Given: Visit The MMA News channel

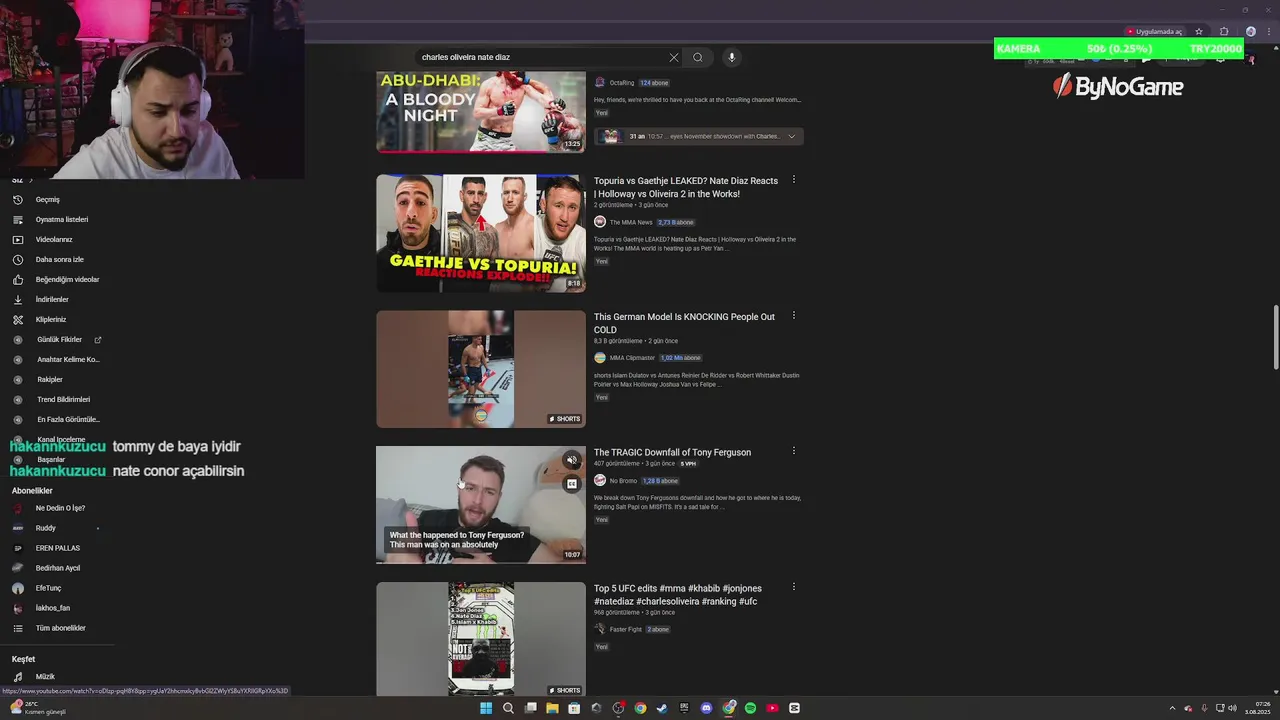Looking at the screenshot, I should [631, 222].
